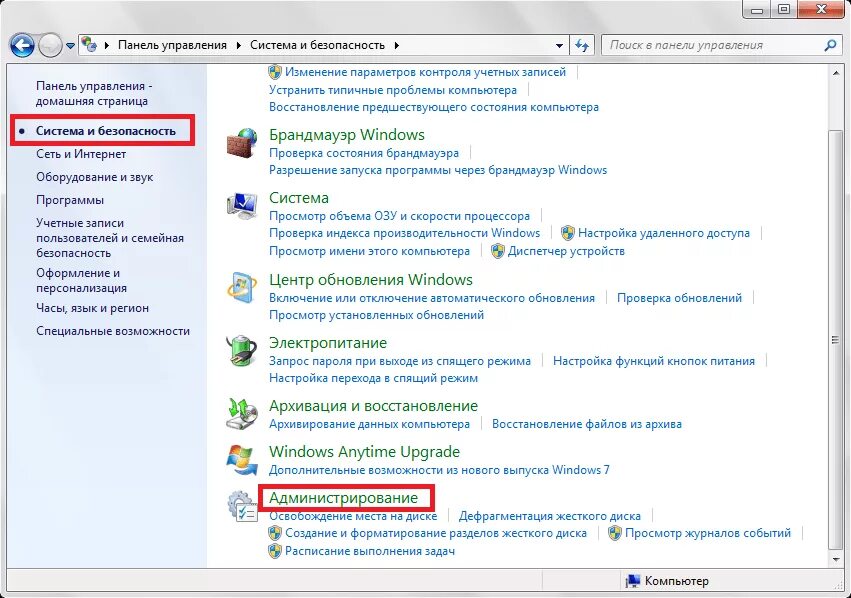Open Настройка удаленного доступа
This screenshot has height=598, width=851.
pos(664,233)
